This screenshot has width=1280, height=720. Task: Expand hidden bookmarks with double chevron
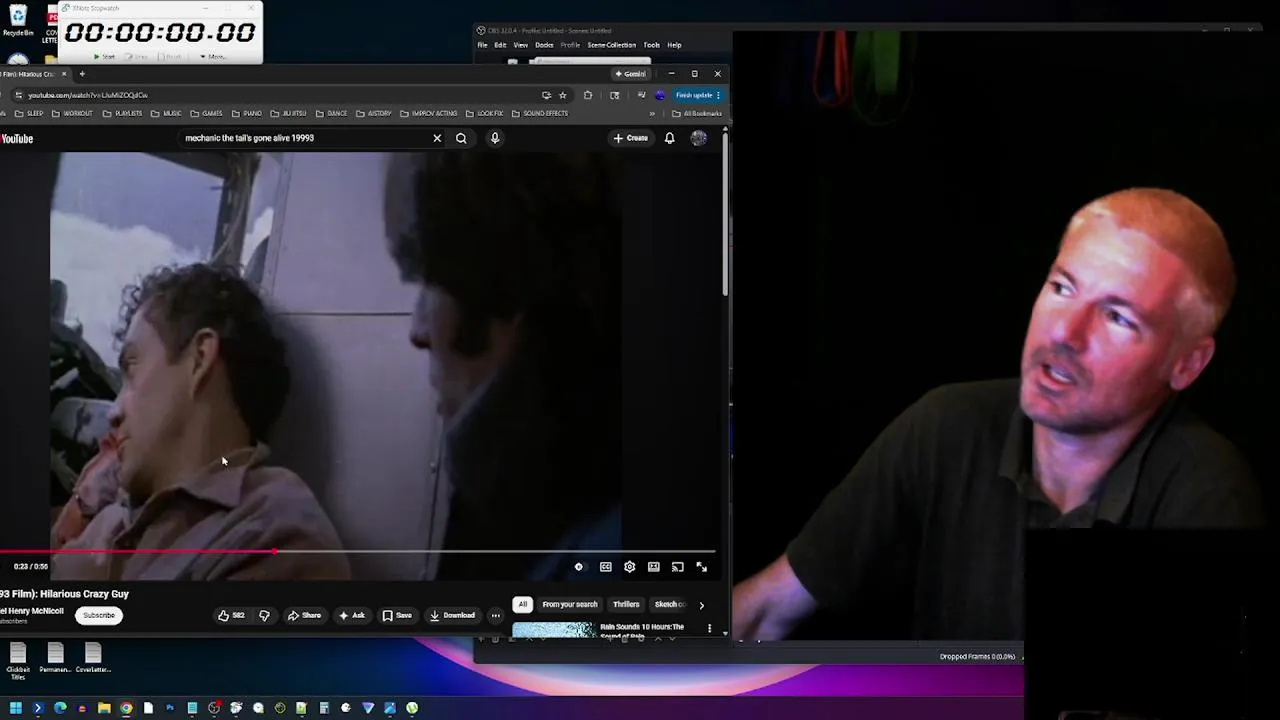pos(652,113)
